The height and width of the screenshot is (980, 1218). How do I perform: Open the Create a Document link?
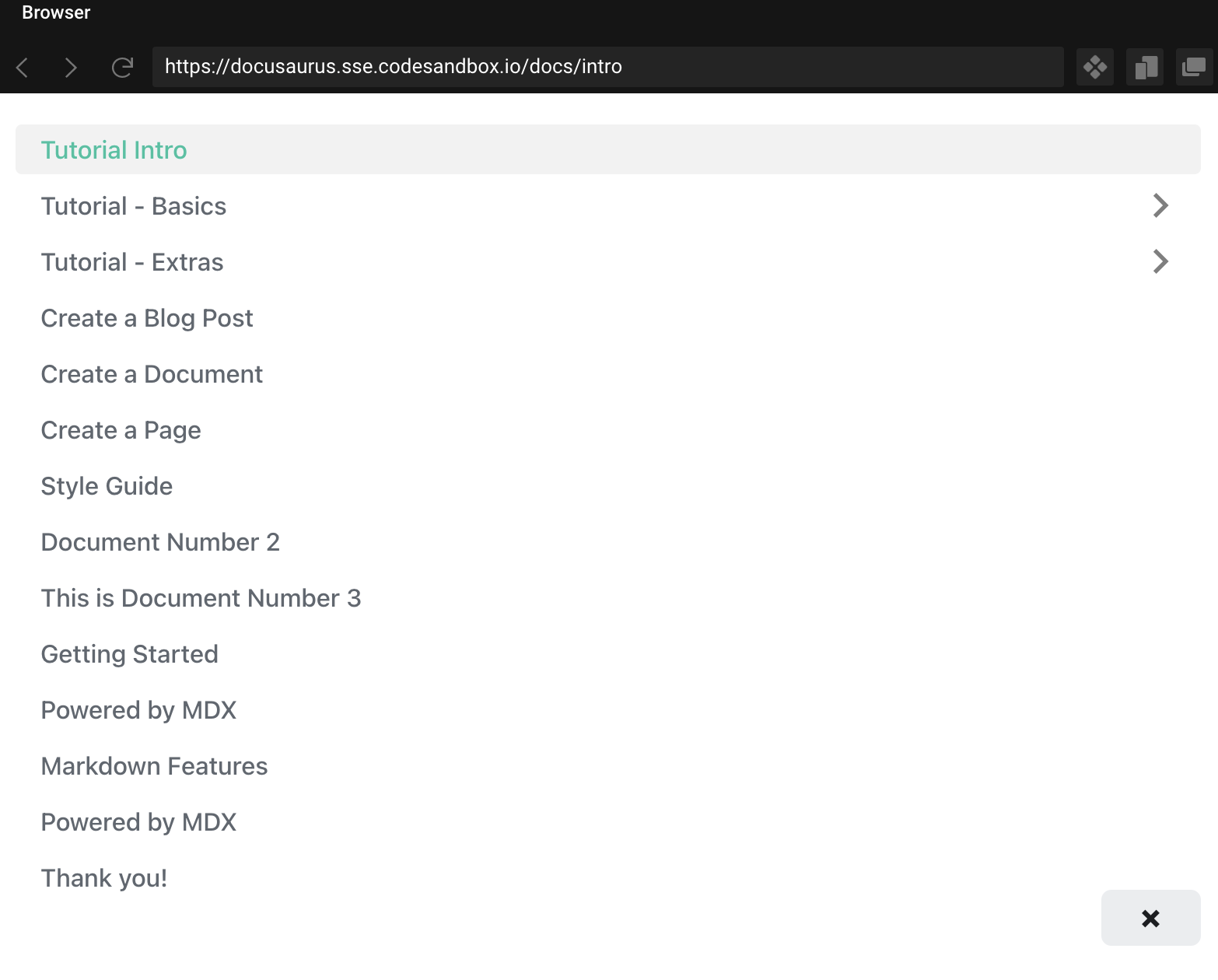coord(152,374)
